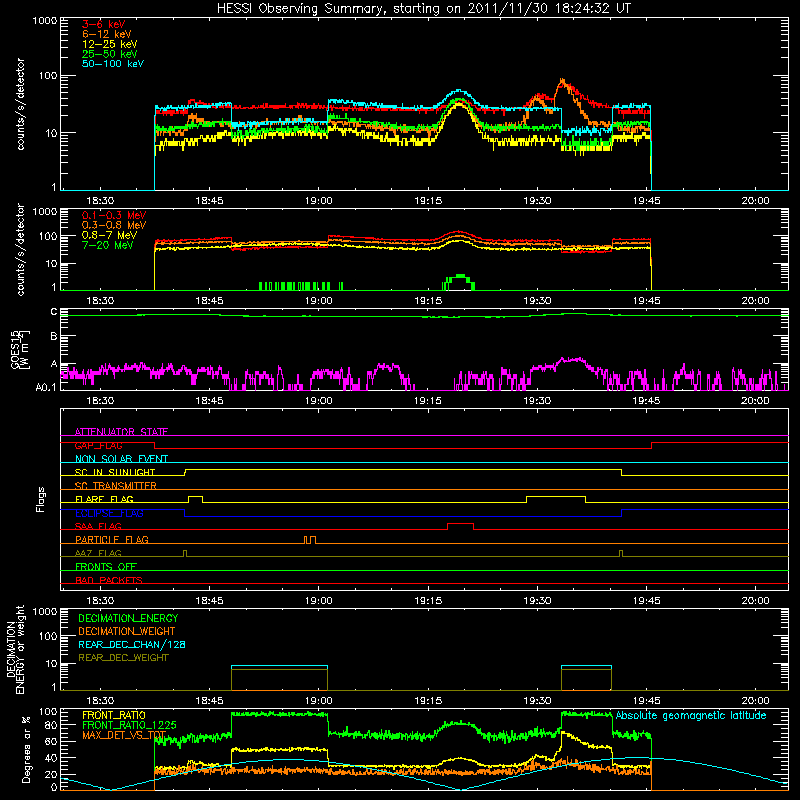The image size is (800, 800).
Task: Select the 12-25 keV legend entry
Action: (110, 44)
